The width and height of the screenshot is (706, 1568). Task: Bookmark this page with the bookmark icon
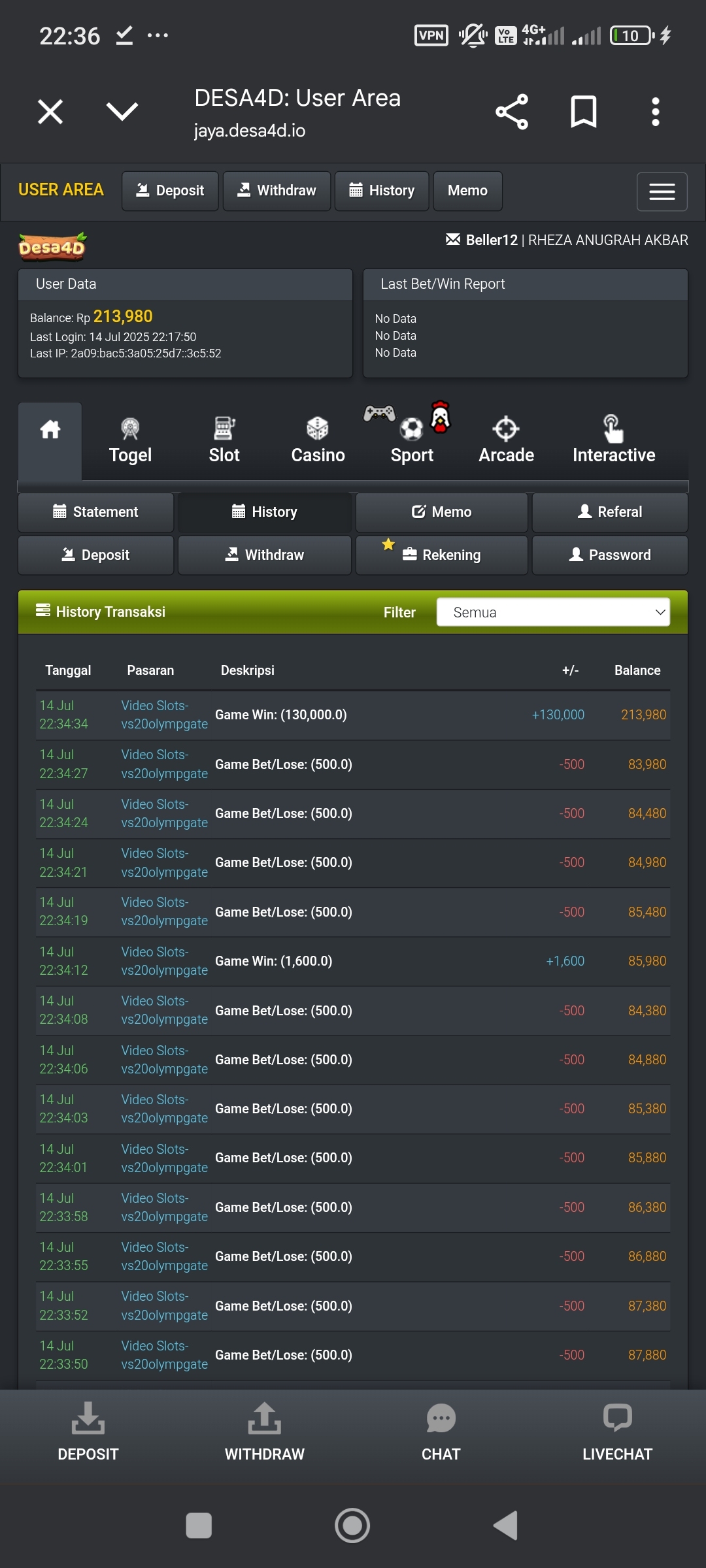point(583,112)
